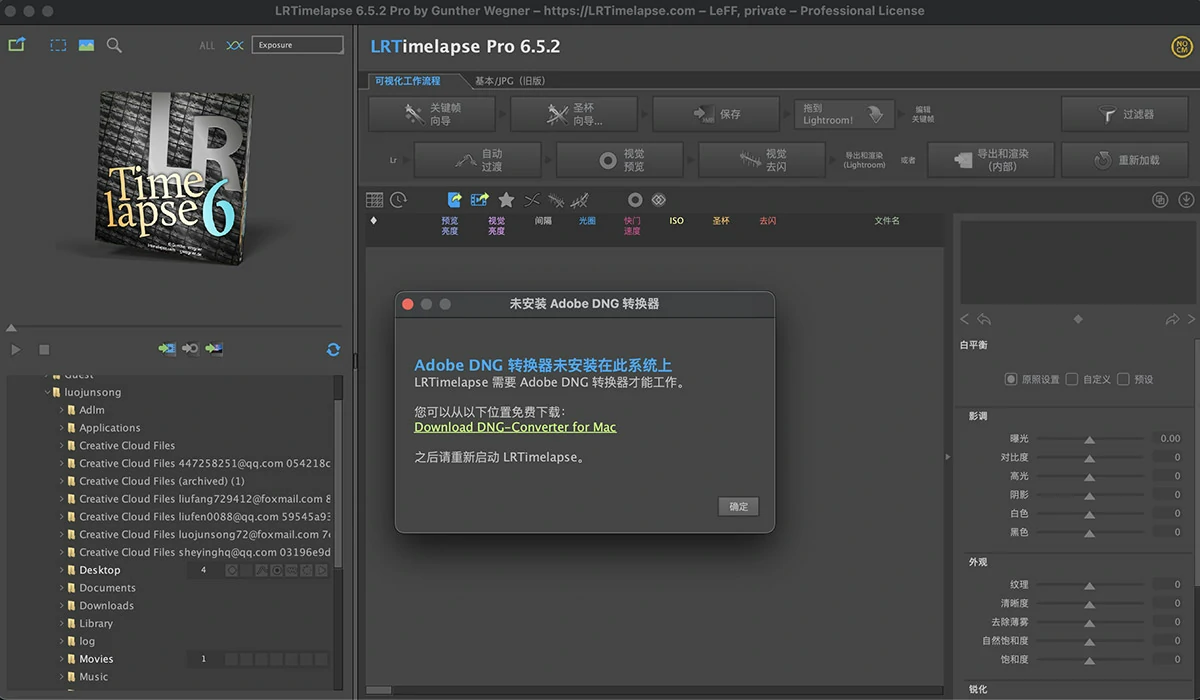
Task: Sort by the ISO column header
Action: pyautogui.click(x=677, y=220)
